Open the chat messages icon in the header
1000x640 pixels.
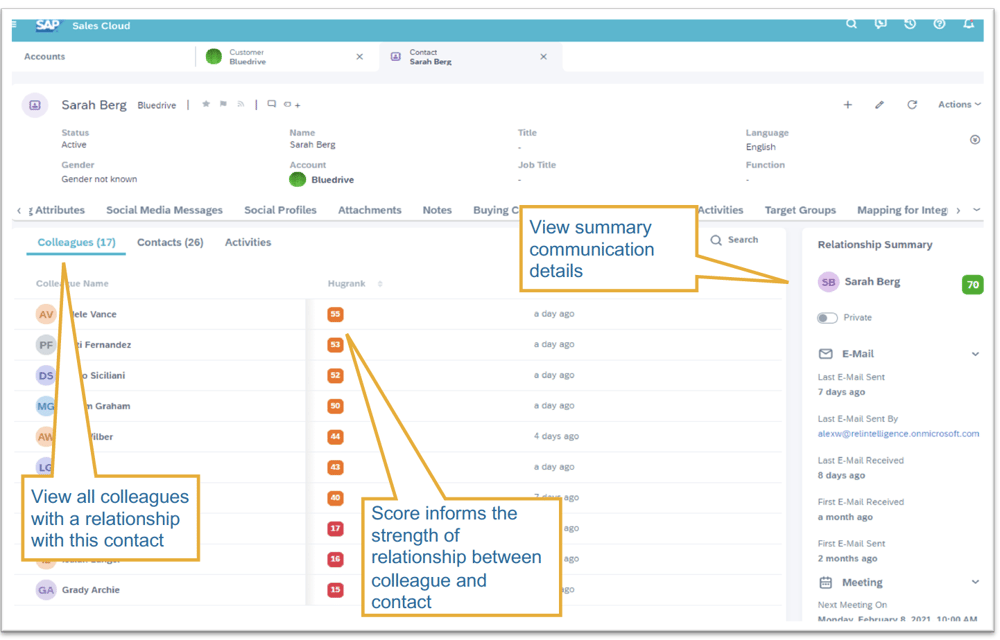click(881, 24)
